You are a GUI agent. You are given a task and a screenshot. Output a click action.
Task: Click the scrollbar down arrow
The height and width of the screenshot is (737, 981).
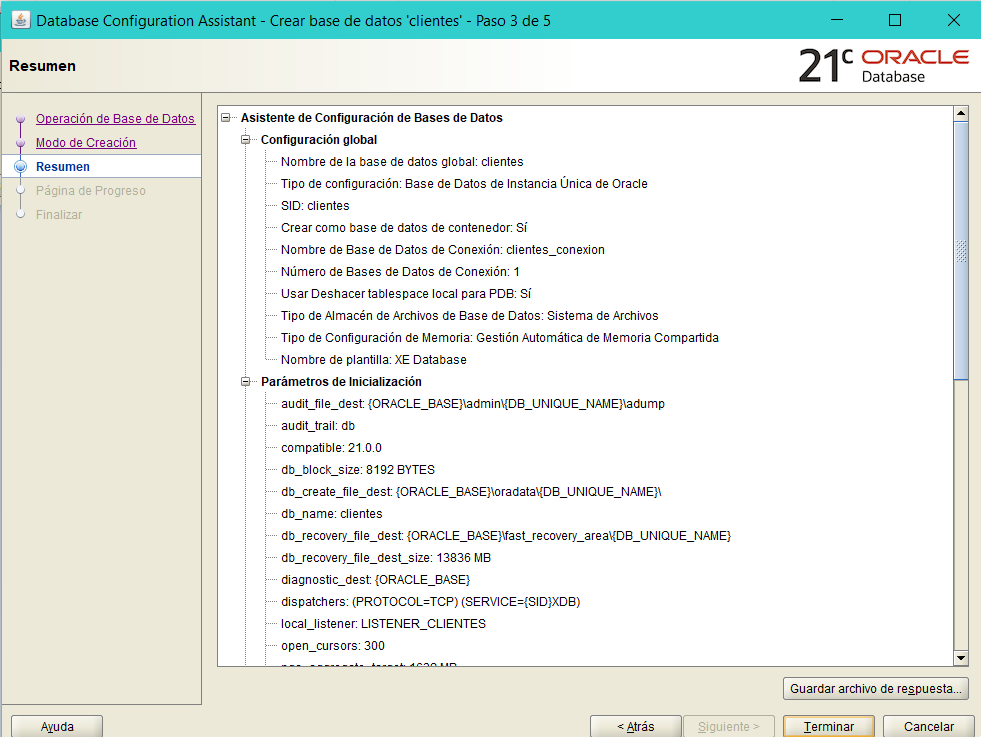[960, 658]
